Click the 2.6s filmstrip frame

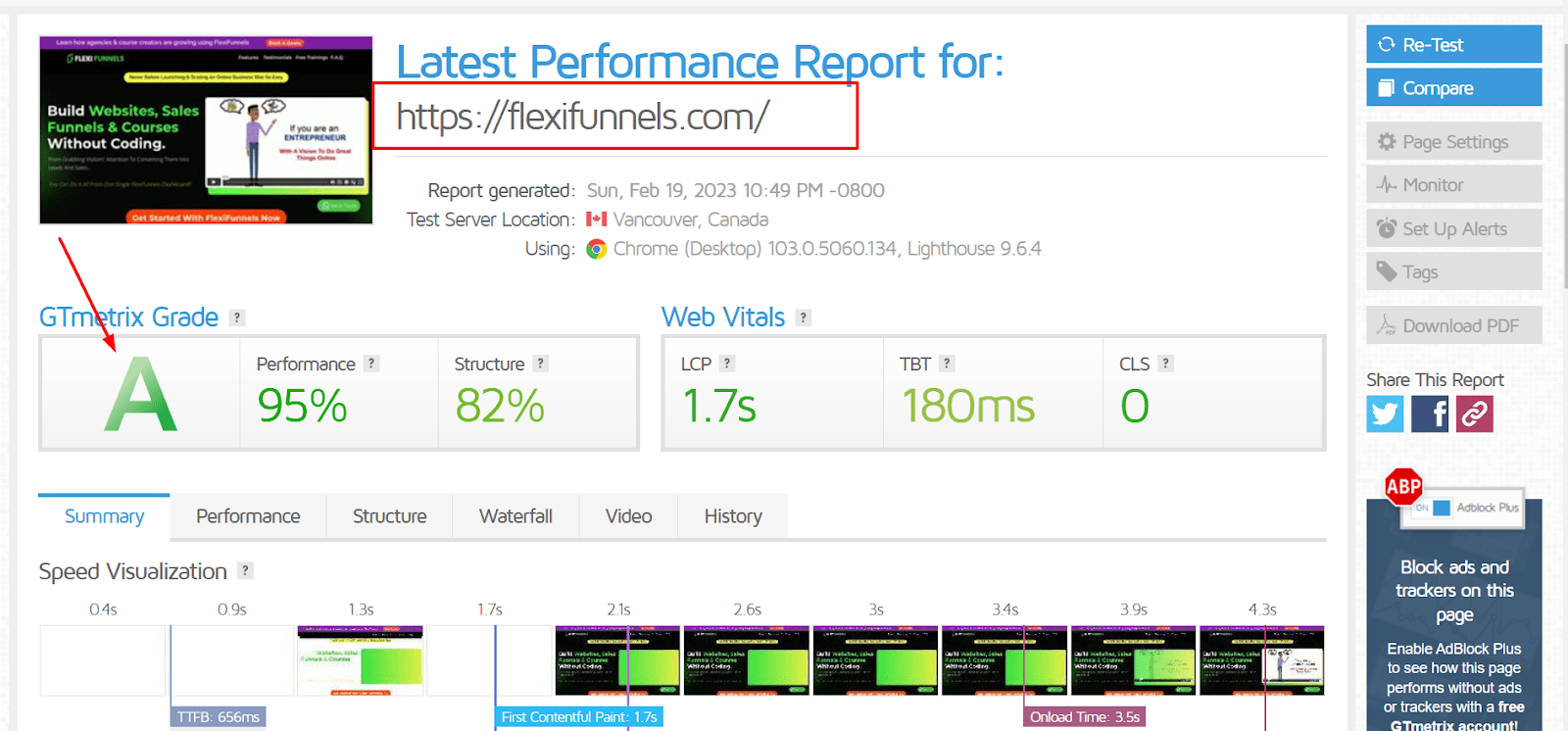coord(747,660)
